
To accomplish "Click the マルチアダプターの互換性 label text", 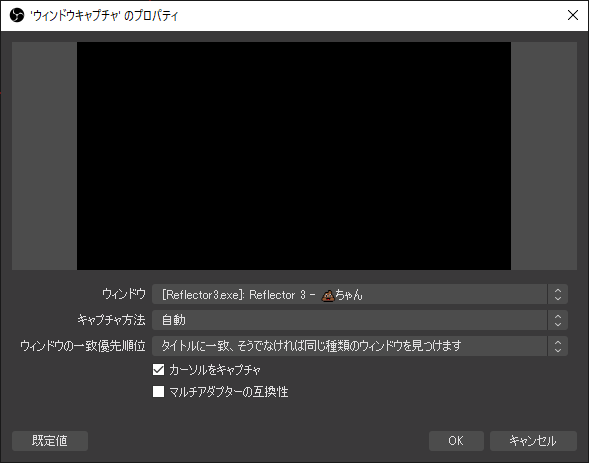I will point(228,392).
